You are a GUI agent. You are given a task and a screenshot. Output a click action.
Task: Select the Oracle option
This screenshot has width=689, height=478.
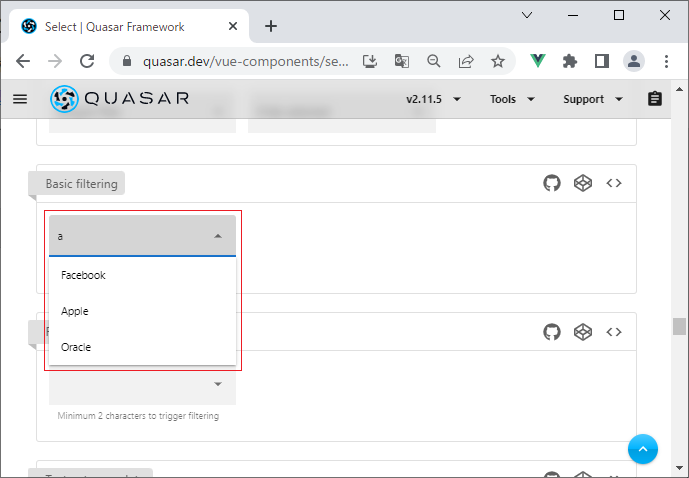pyautogui.click(x=142, y=347)
